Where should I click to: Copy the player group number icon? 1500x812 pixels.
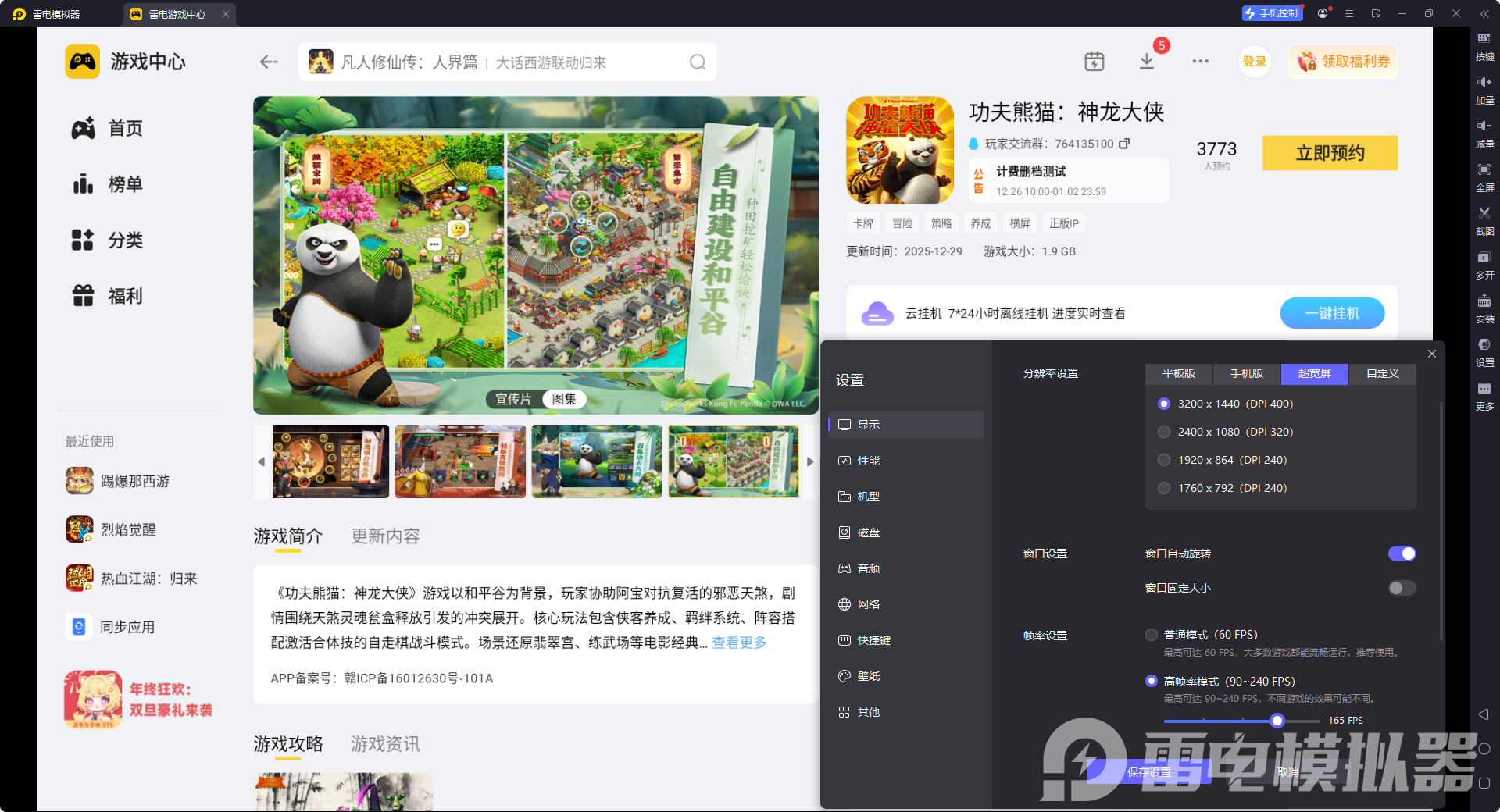pos(1124,144)
